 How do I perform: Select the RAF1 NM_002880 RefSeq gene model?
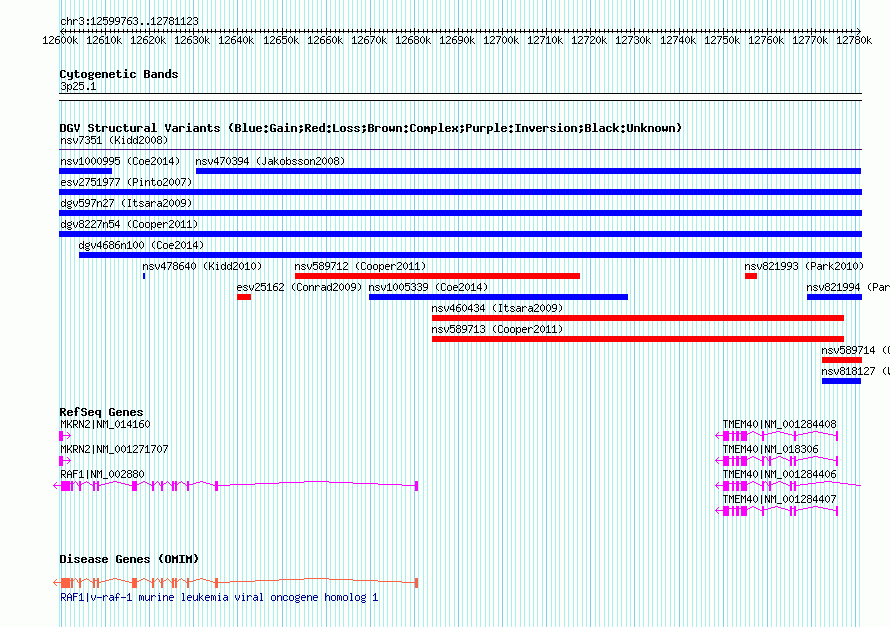tap(236, 486)
